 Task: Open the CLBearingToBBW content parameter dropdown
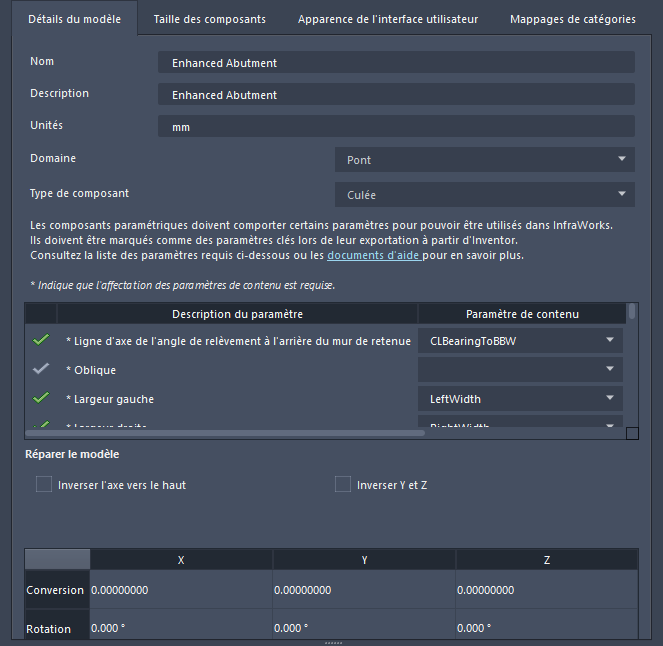[520, 341]
